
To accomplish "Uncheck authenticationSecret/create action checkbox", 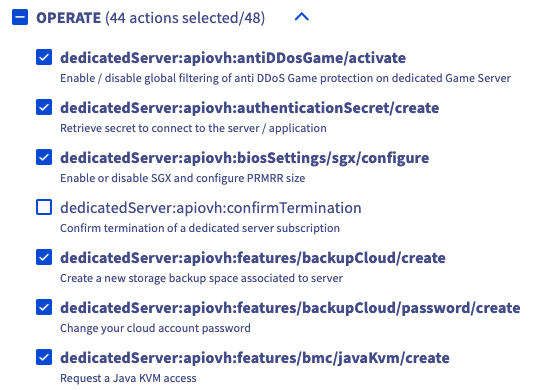I will (44, 107).
